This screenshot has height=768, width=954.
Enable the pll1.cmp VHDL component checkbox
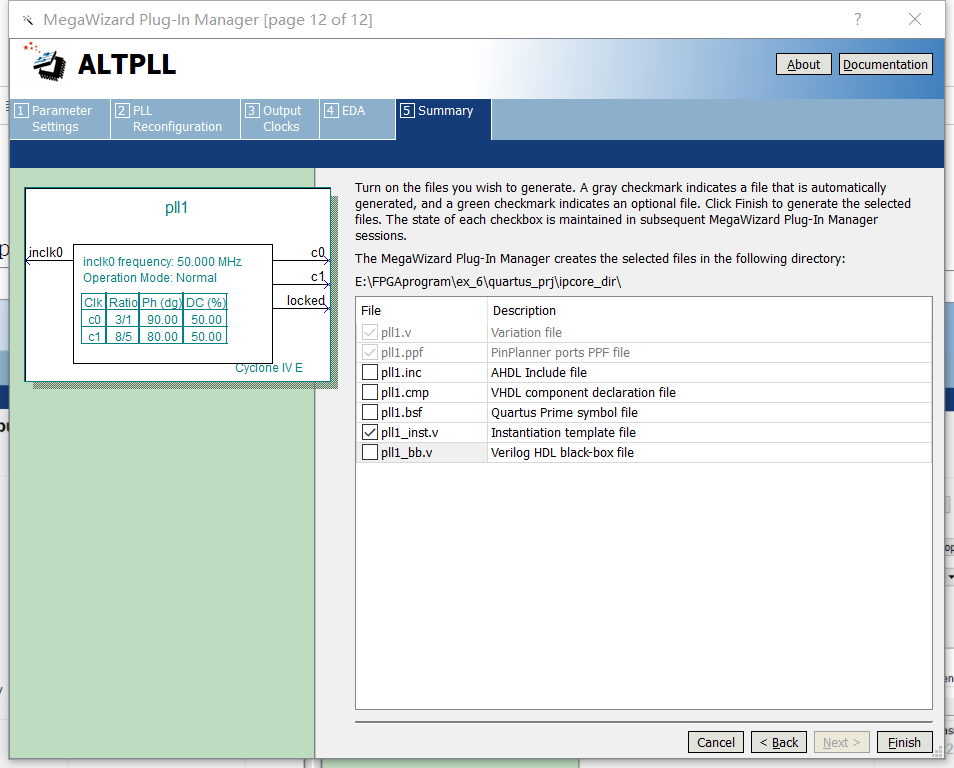[x=370, y=392]
